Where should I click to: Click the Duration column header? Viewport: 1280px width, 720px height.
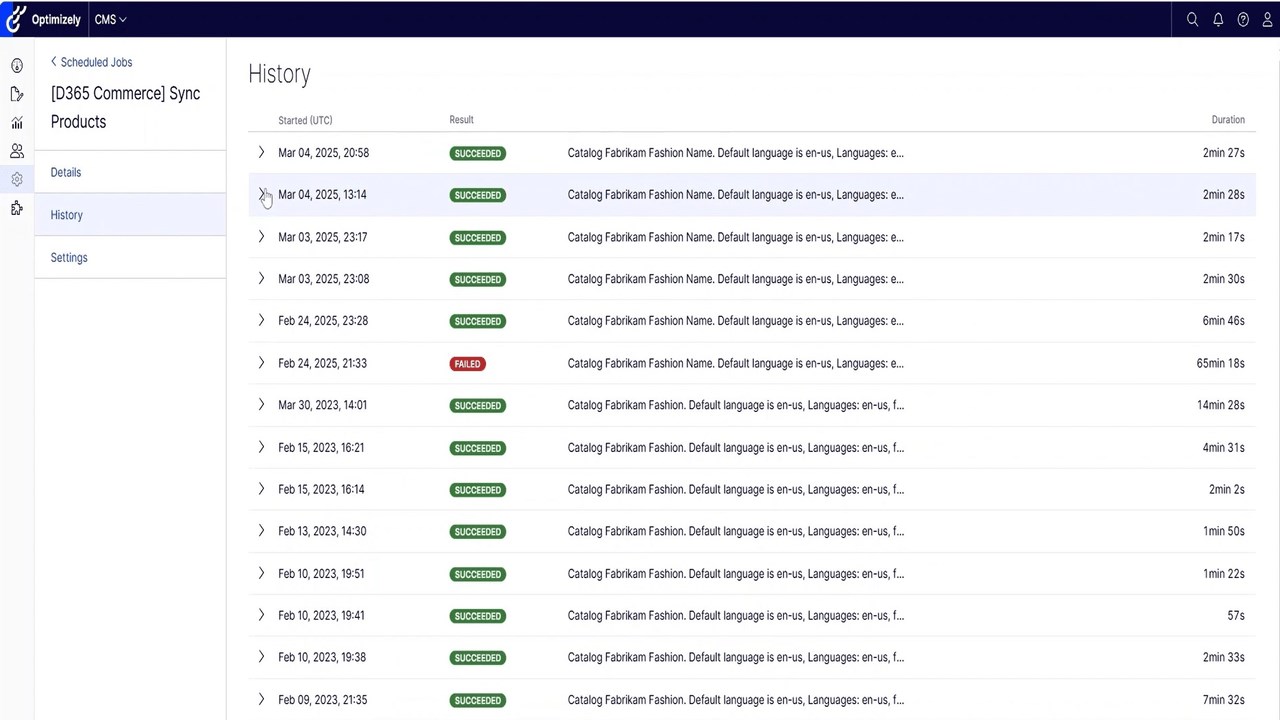pyautogui.click(x=1228, y=120)
